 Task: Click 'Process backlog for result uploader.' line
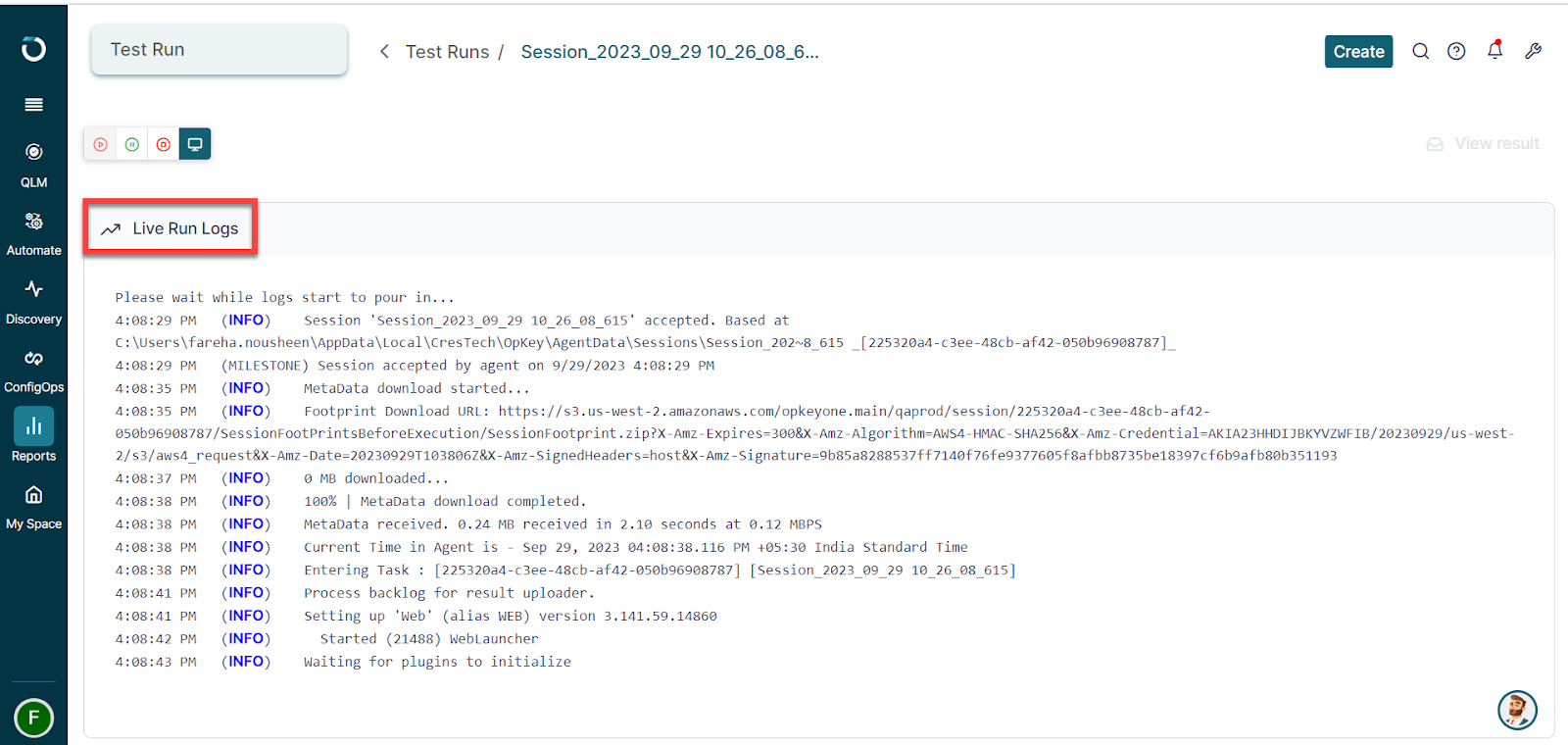click(x=449, y=593)
